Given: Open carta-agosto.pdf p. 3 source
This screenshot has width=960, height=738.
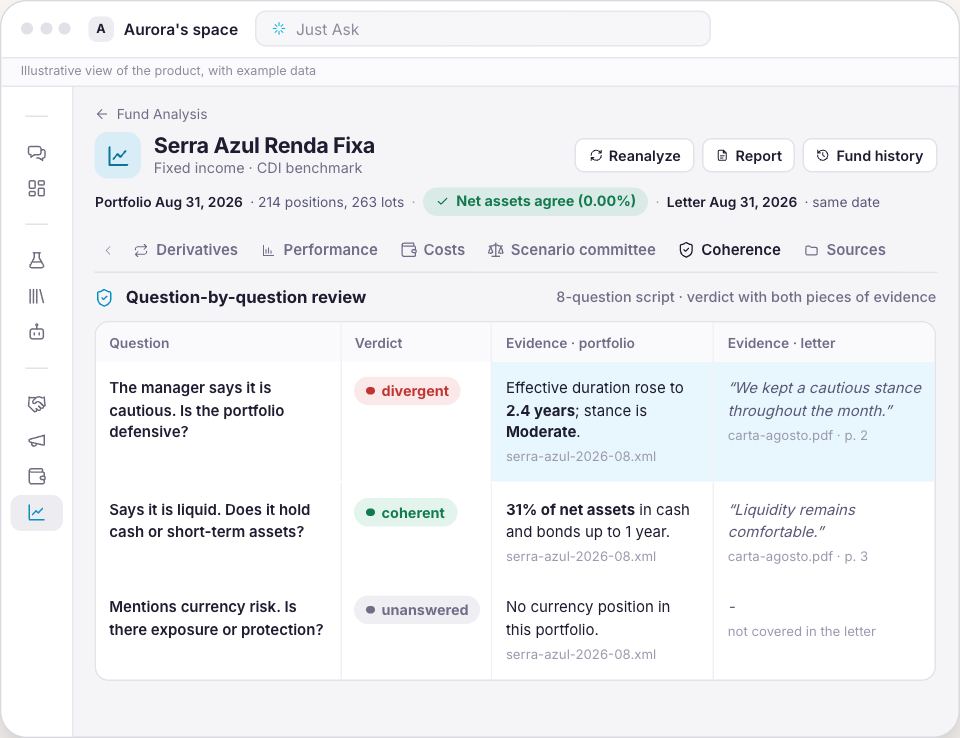Looking at the screenshot, I should (797, 556).
